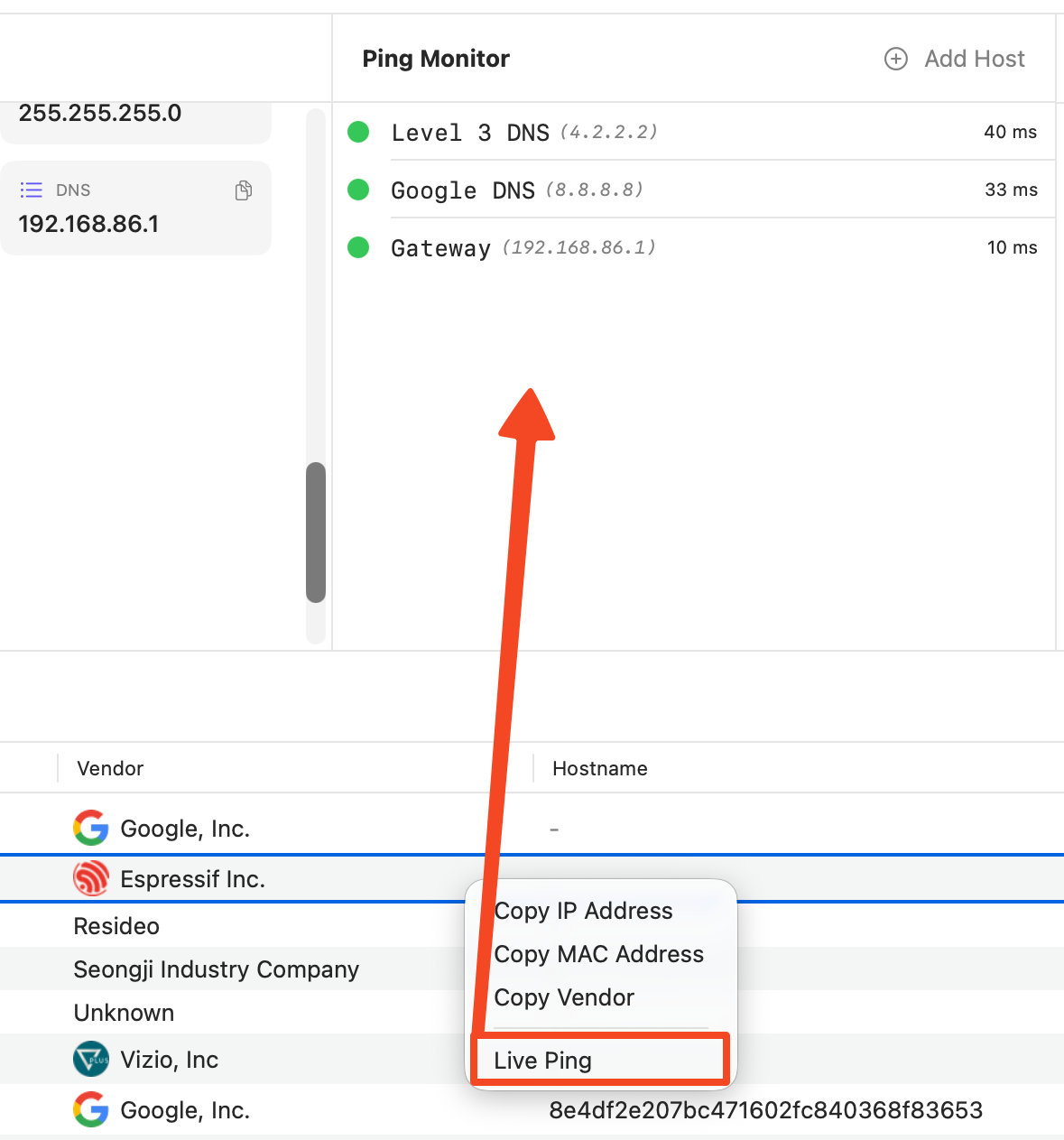This screenshot has width=1064, height=1140.
Task: Click the DNS list icon
Action: point(32,190)
